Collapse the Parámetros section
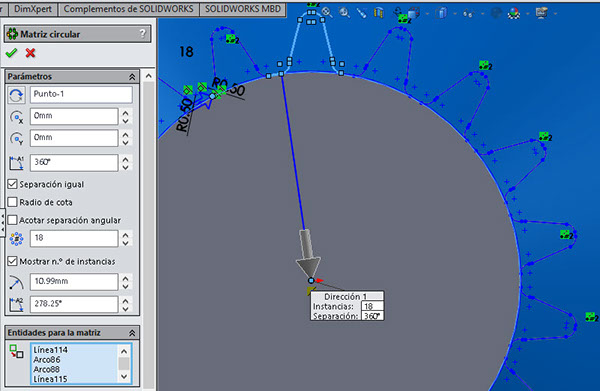Image resolution: width=600 pixels, height=391 pixels. coord(132,77)
